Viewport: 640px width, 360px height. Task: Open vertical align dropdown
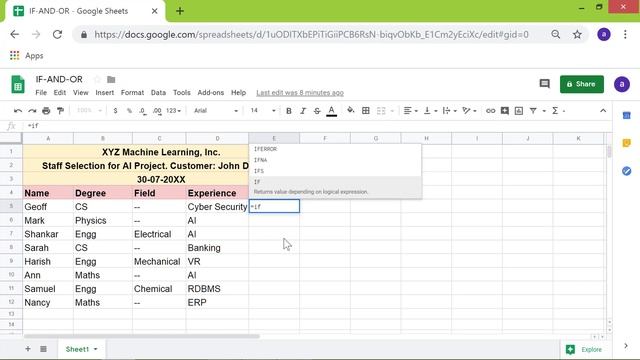click(430, 111)
